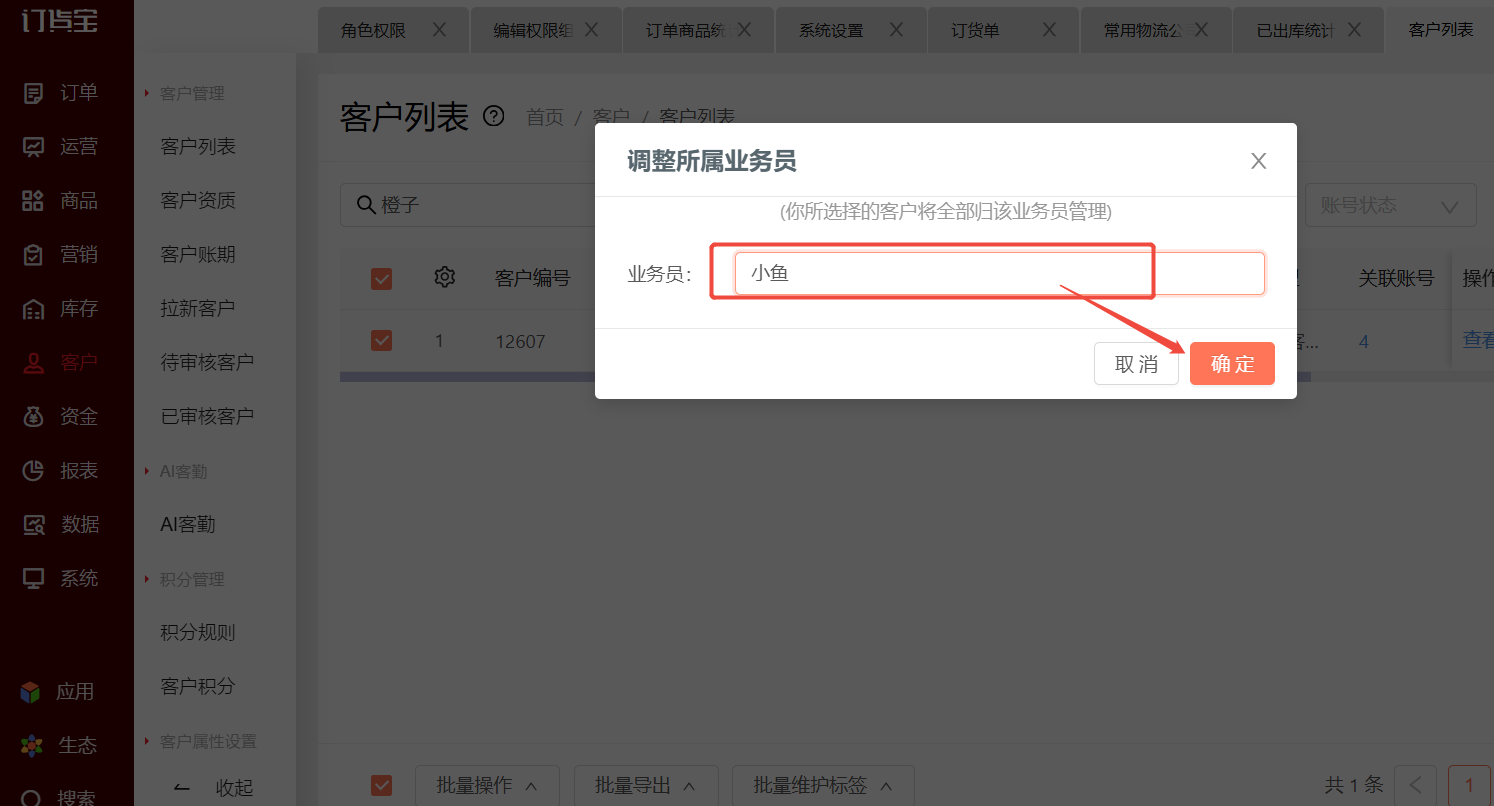This screenshot has width=1494, height=806.
Task: Expand the 批量导出 menu
Action: coord(645,786)
